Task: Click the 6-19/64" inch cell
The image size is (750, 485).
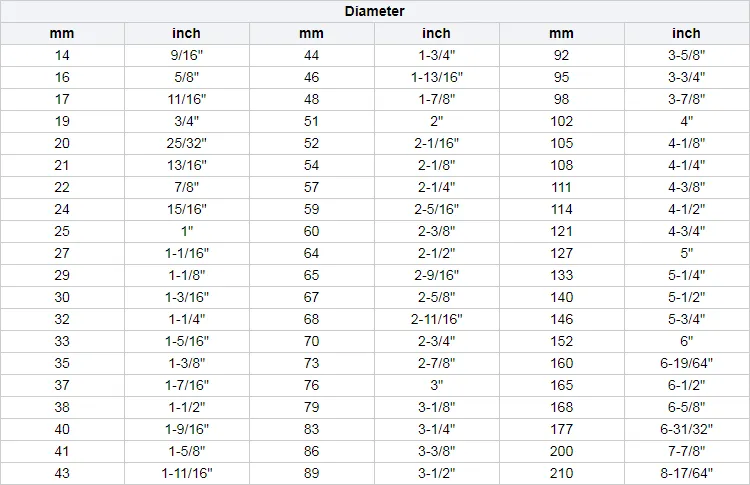Action: click(x=687, y=364)
